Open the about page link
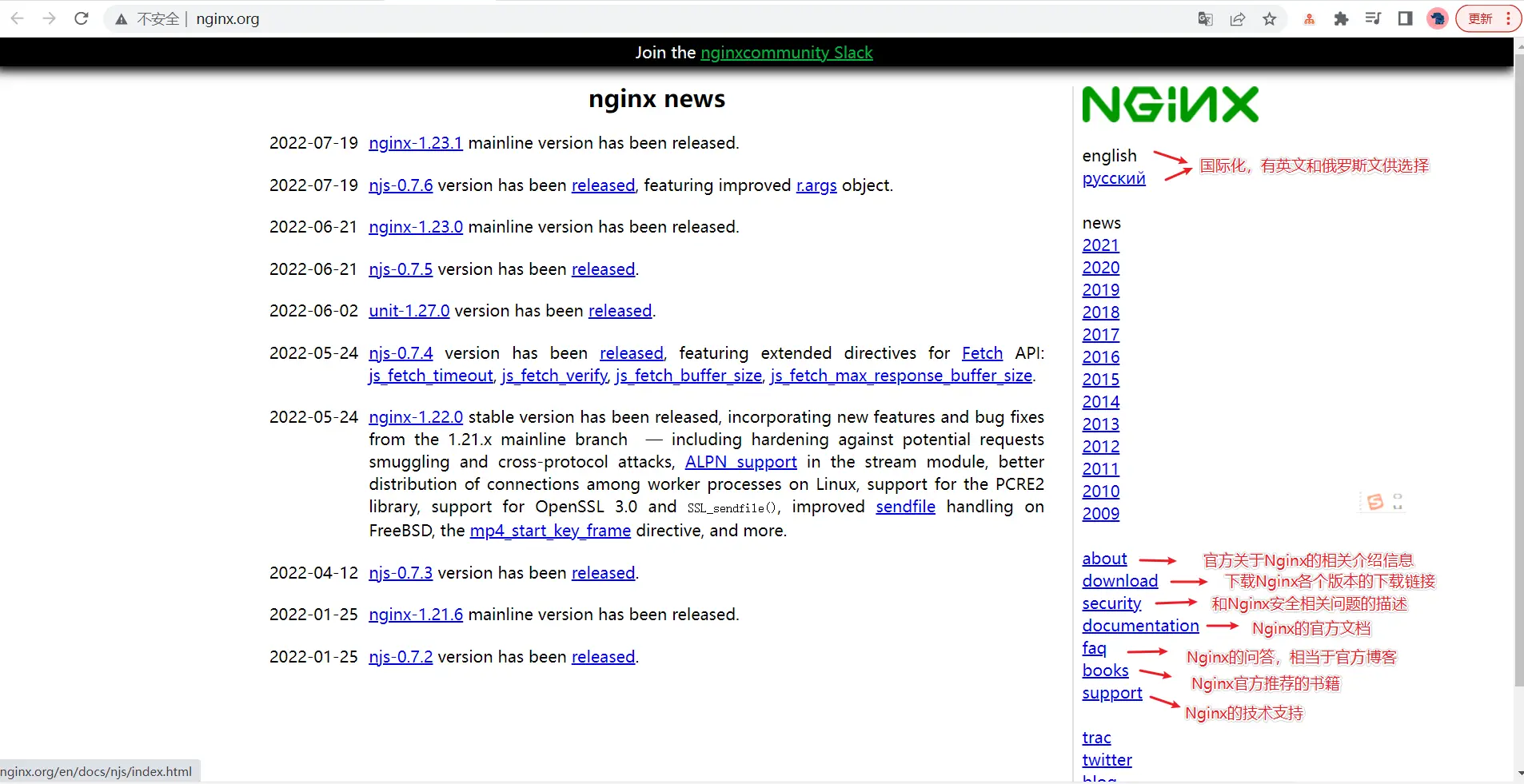The height and width of the screenshot is (784, 1524). click(1104, 559)
